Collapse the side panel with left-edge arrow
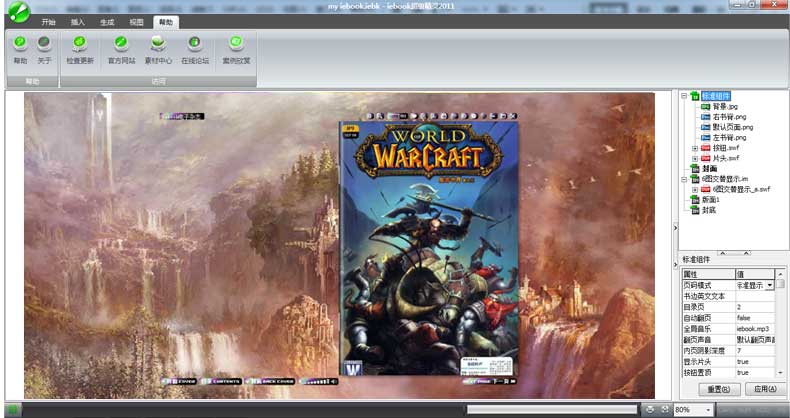The height and width of the screenshot is (418, 790). (x=675, y=228)
